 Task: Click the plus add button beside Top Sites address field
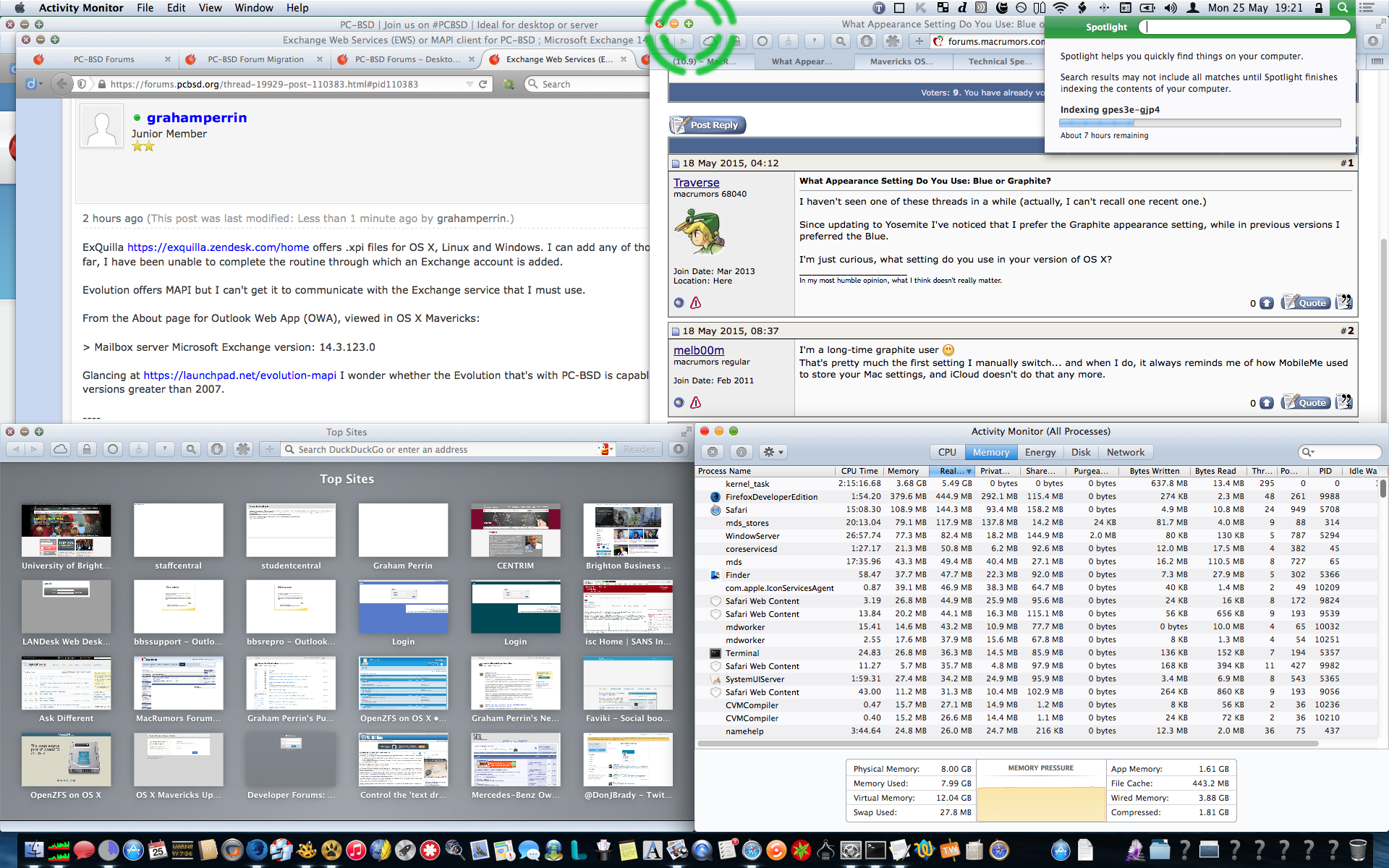tap(269, 449)
